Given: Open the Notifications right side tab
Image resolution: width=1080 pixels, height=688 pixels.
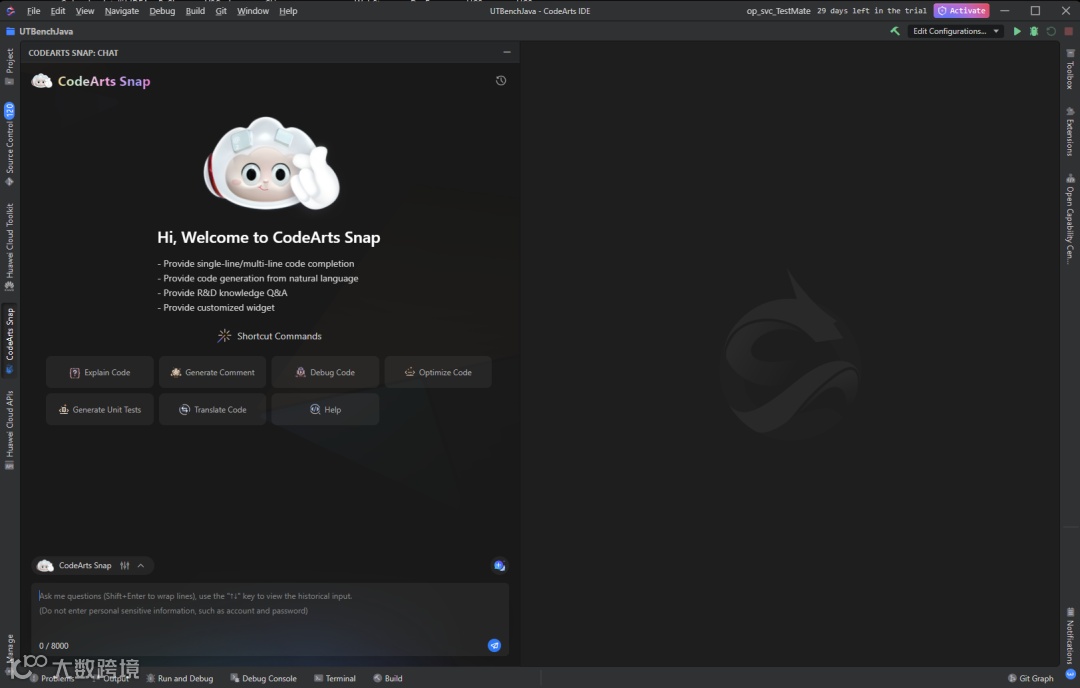Looking at the screenshot, I should 1070,635.
